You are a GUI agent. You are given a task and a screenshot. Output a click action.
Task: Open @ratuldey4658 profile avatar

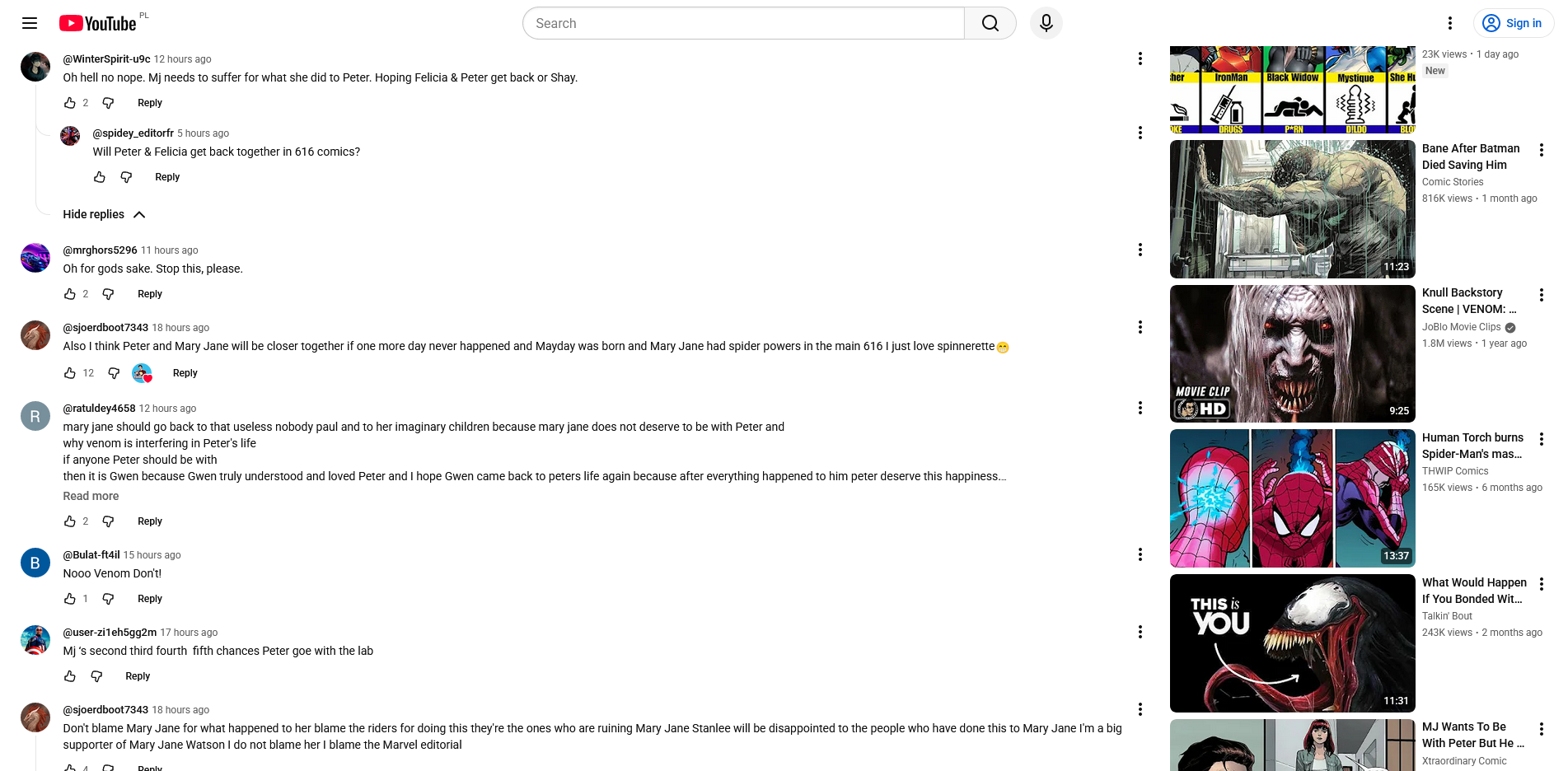point(35,416)
